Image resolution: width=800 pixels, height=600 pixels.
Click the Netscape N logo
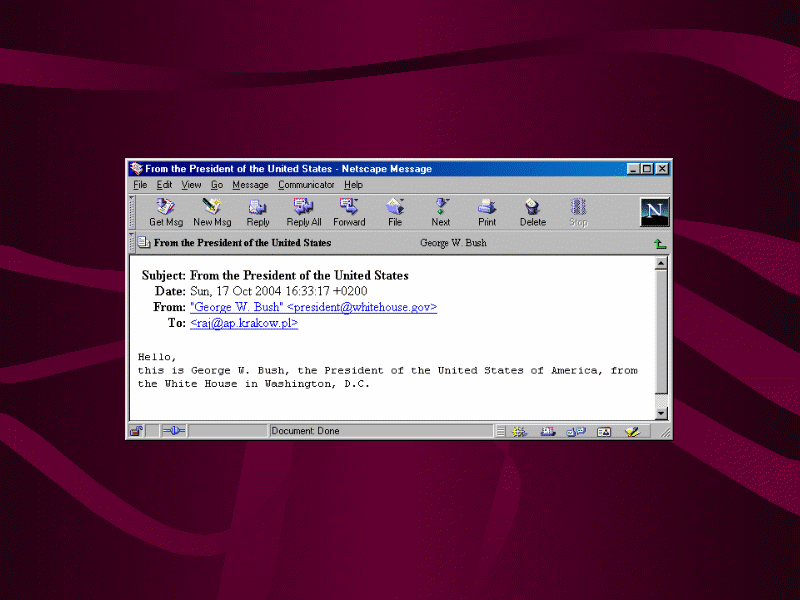point(655,212)
